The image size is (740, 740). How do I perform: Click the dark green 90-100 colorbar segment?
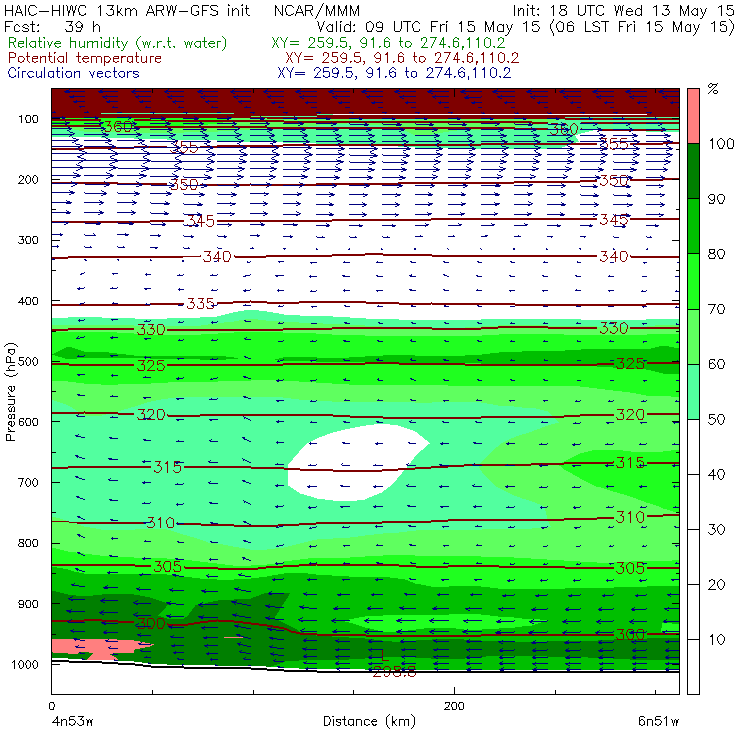coord(693,171)
